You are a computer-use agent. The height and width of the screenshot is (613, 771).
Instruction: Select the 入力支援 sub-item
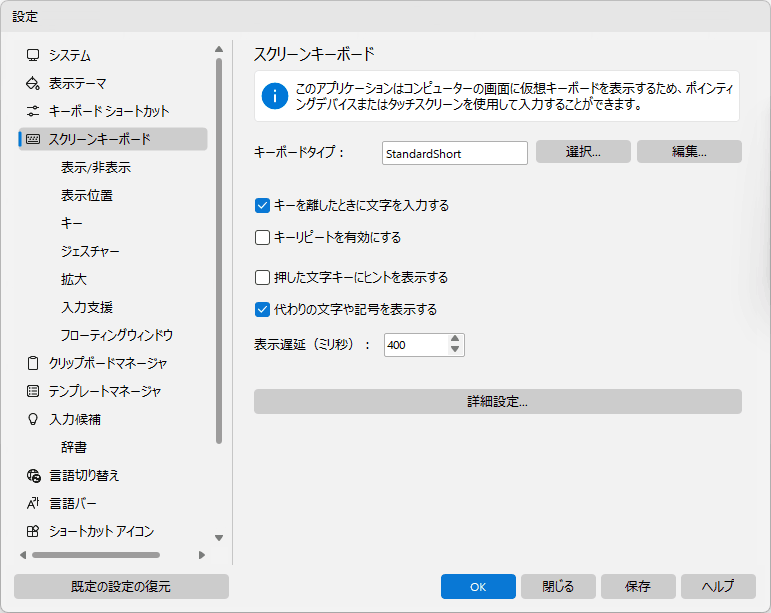click(87, 307)
